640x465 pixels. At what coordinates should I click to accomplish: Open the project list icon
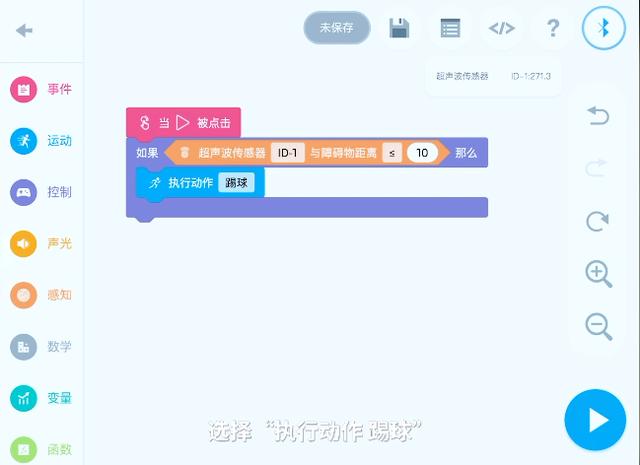[450, 28]
